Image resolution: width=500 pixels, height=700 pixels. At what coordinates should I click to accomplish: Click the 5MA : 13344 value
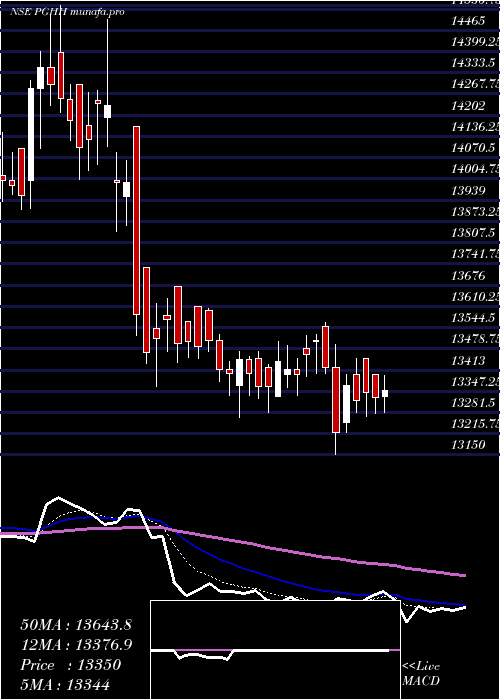coord(65,685)
